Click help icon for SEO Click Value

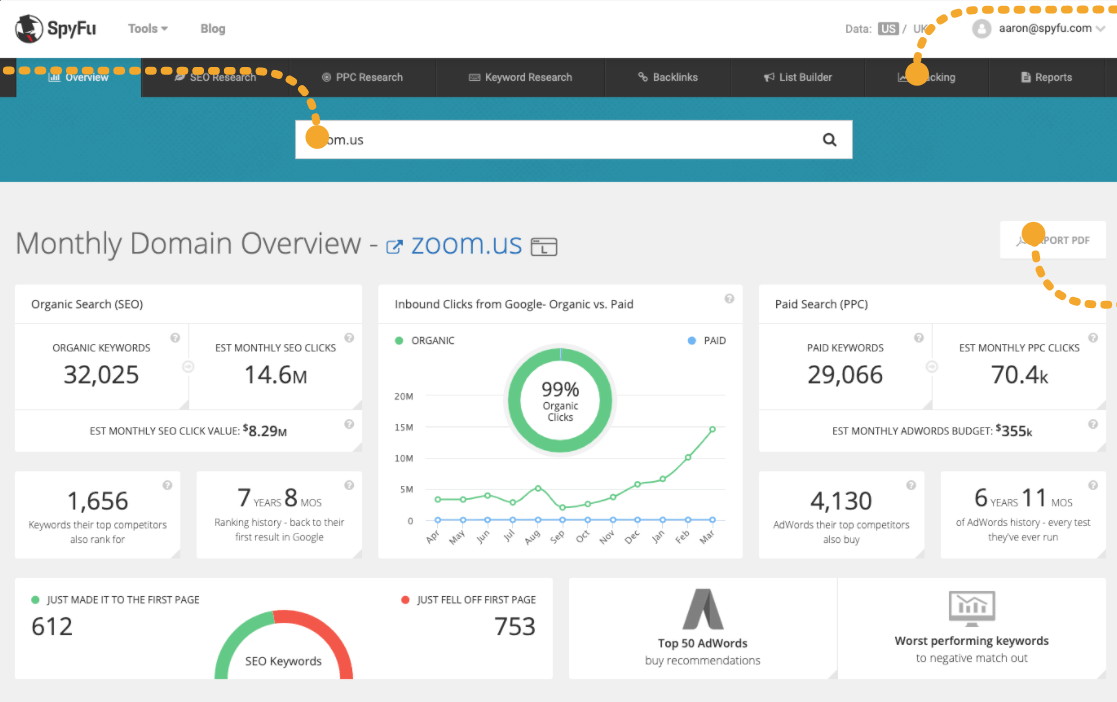click(x=349, y=424)
